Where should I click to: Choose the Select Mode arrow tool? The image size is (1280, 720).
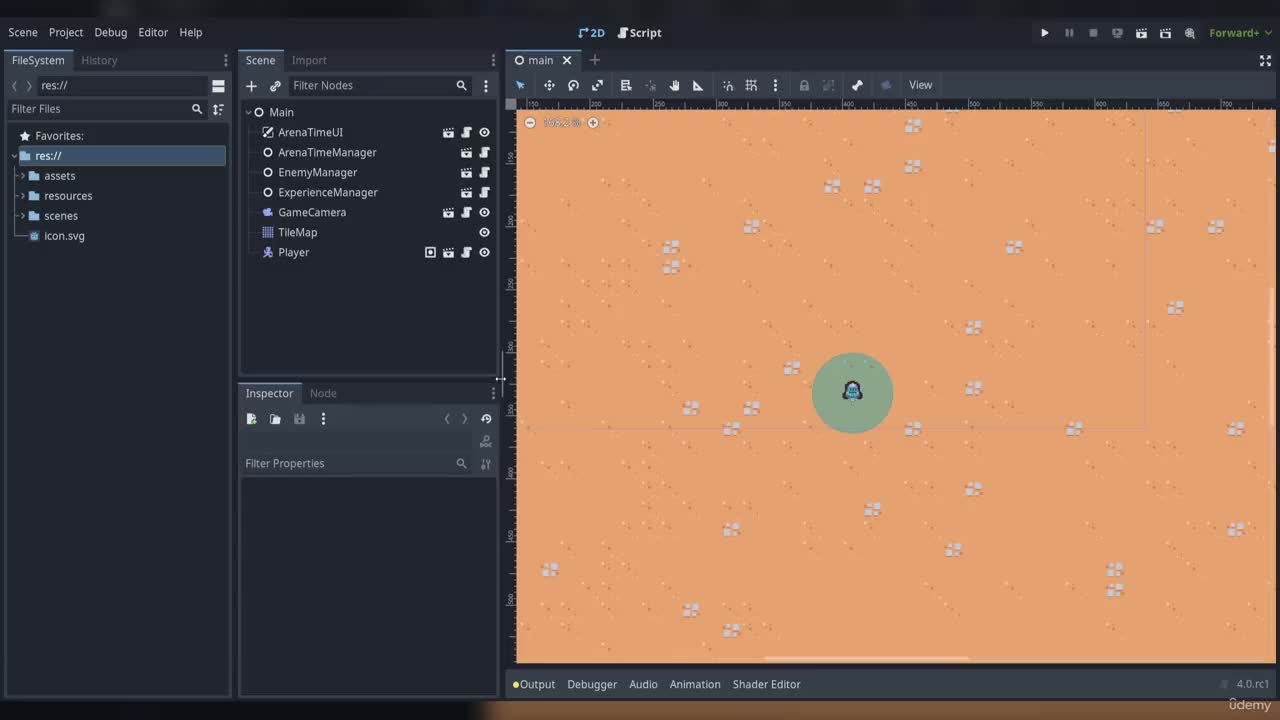click(520, 85)
